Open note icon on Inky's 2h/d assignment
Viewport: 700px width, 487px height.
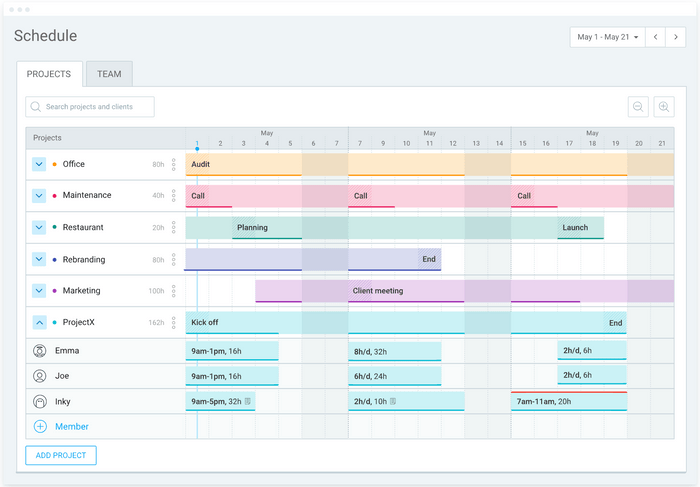[393, 401]
